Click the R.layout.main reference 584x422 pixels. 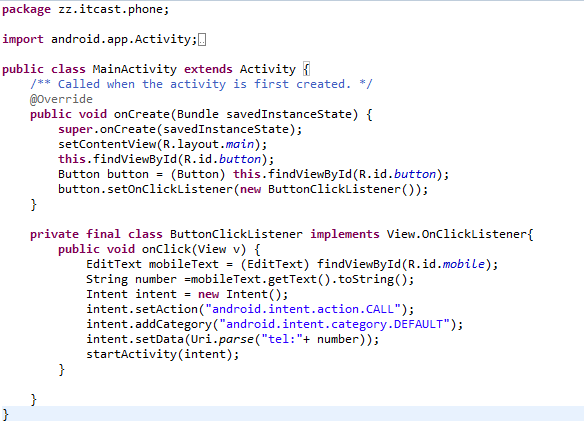pos(209,144)
